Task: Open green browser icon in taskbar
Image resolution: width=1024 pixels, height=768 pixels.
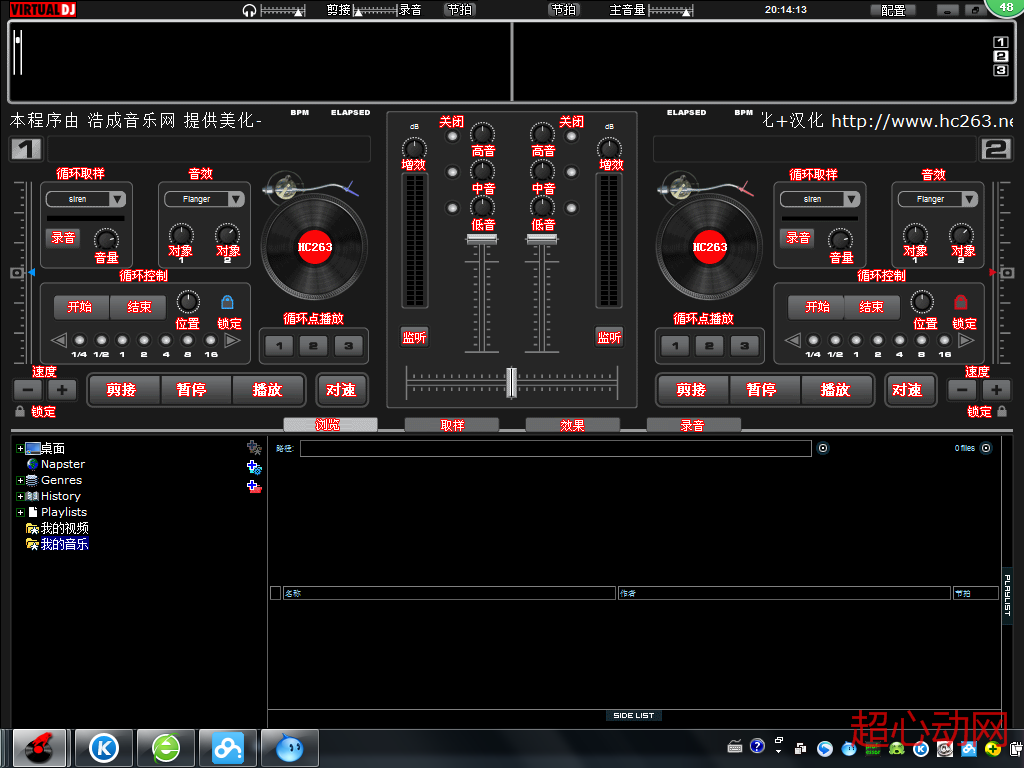Action: click(166, 748)
